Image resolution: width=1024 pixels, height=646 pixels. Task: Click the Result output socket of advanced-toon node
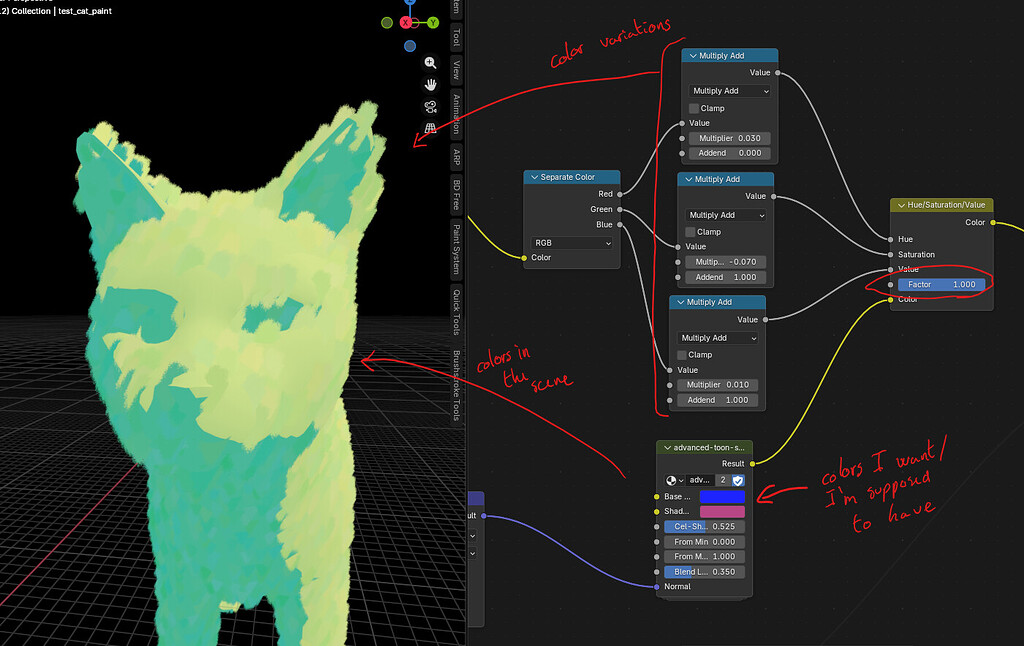[752, 464]
